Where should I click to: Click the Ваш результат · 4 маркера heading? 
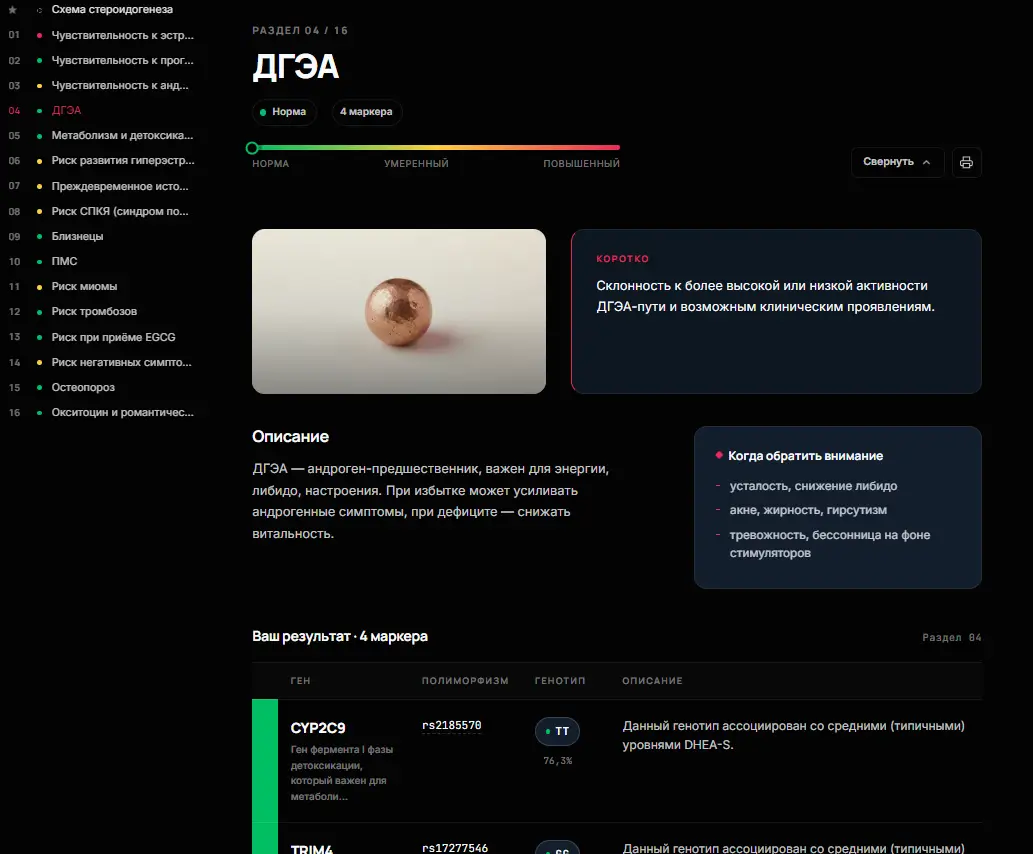(340, 637)
